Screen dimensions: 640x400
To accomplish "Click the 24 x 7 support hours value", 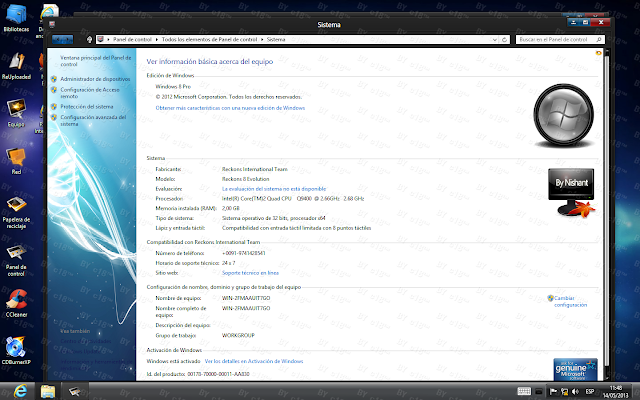I will 229,263.
